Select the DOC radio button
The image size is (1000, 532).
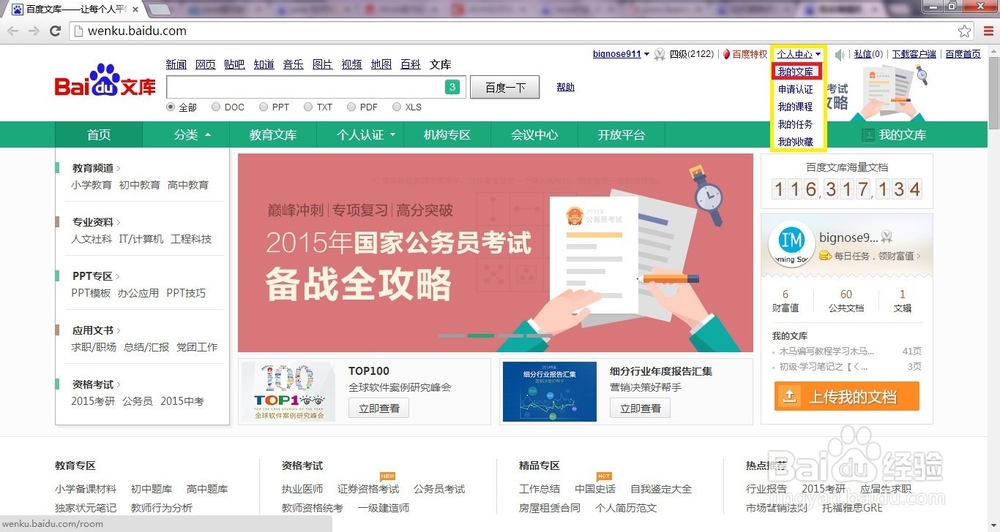(x=216, y=107)
